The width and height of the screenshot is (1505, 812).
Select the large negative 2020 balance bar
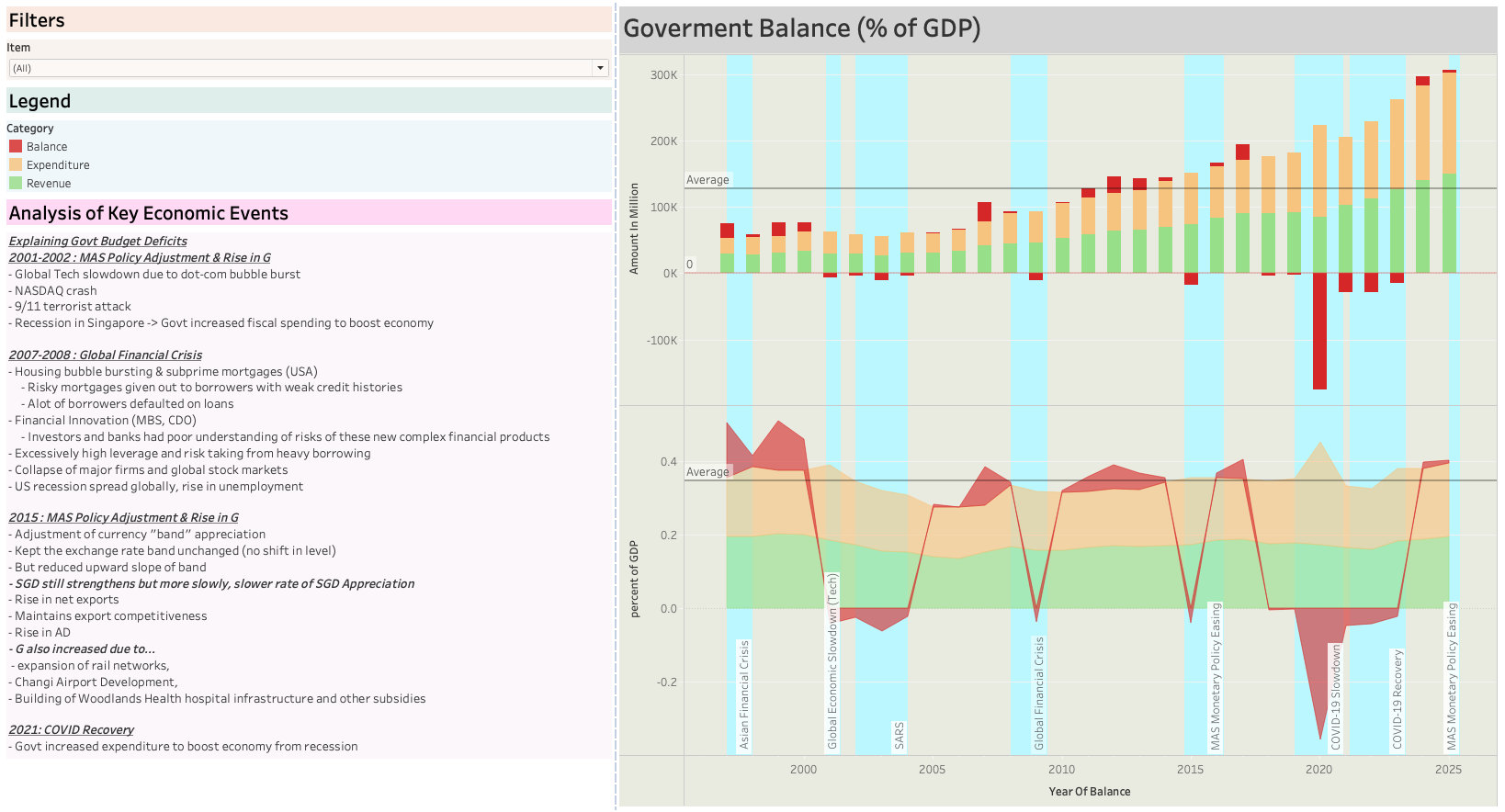[x=1319, y=331]
